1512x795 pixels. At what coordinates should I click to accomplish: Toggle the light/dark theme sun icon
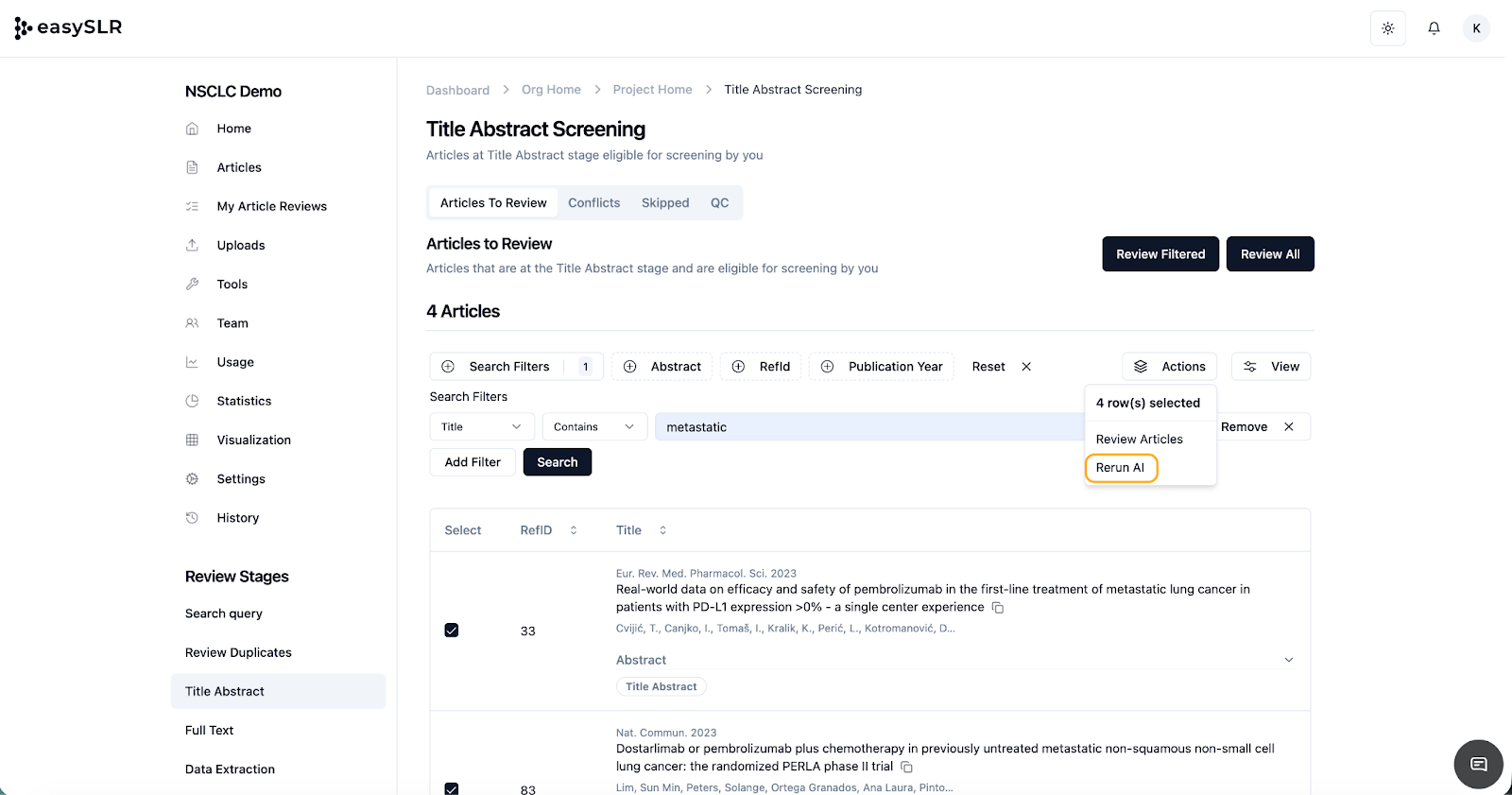coord(1387,28)
